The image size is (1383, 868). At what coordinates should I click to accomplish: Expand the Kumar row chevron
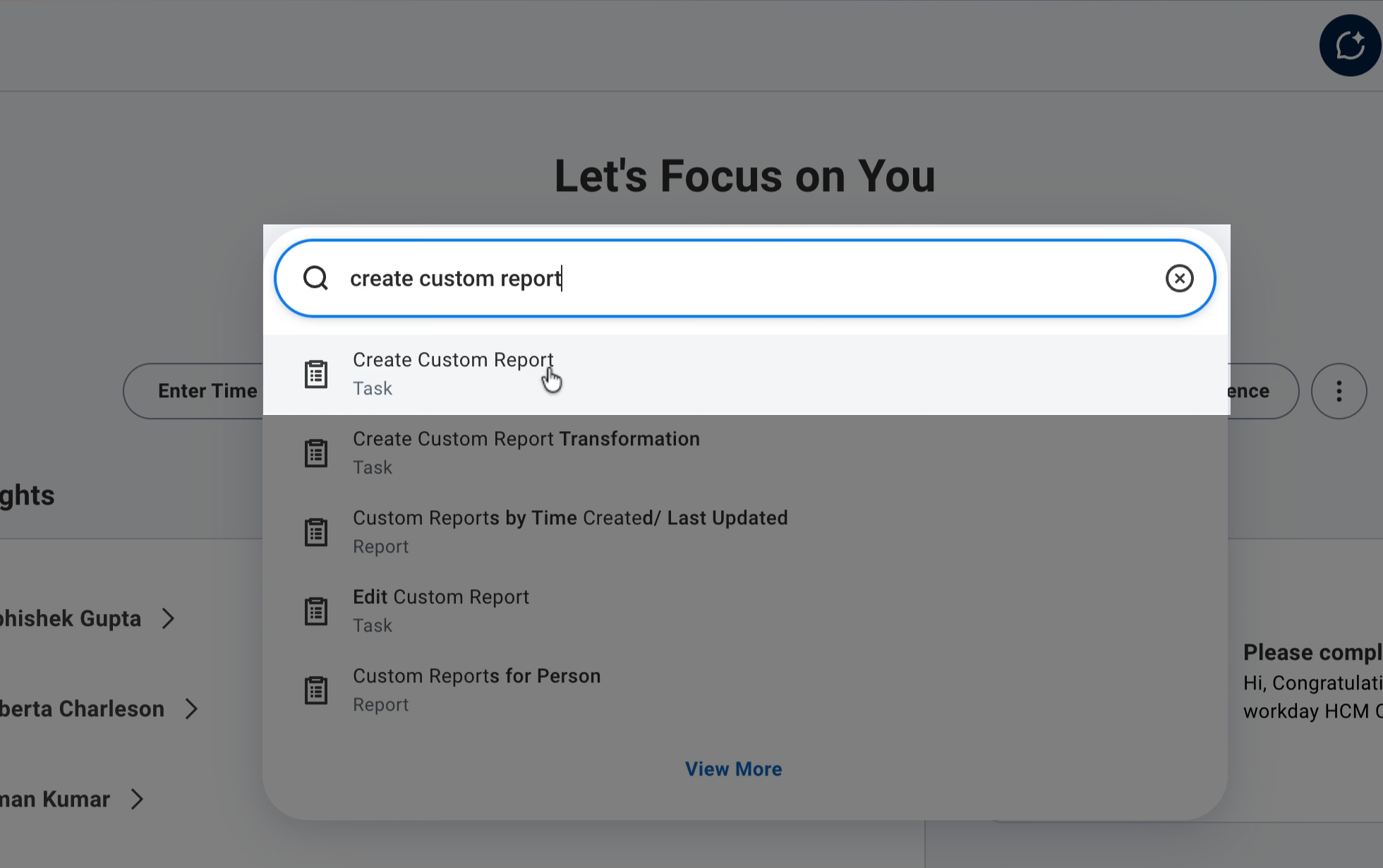[x=137, y=799]
